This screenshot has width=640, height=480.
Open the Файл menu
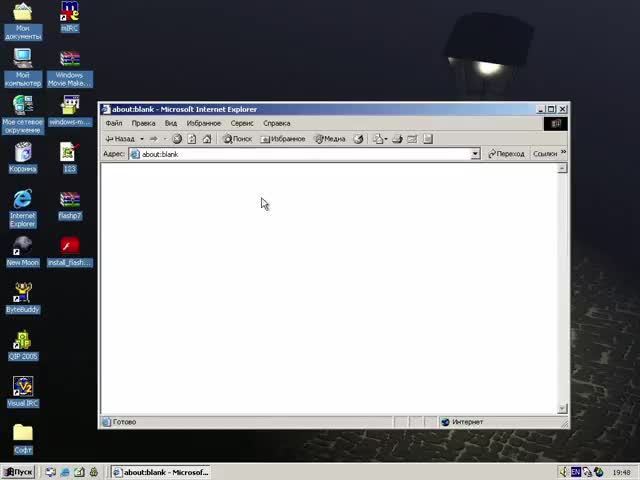[114, 123]
